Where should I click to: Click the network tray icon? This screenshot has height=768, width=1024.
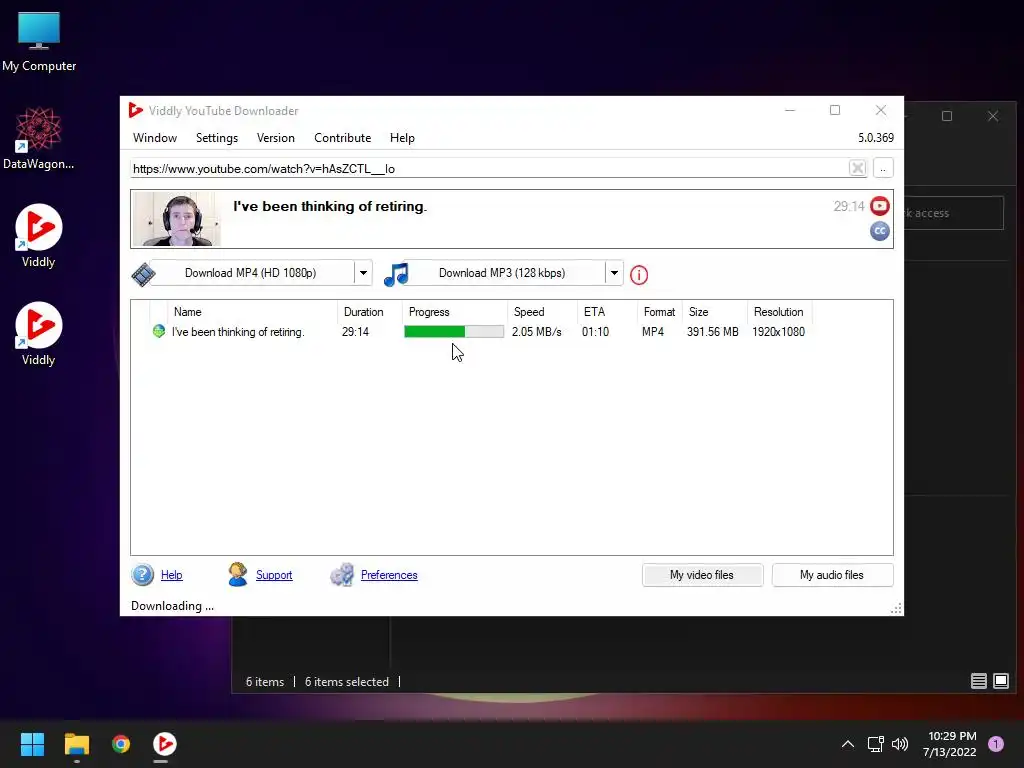[x=875, y=744]
